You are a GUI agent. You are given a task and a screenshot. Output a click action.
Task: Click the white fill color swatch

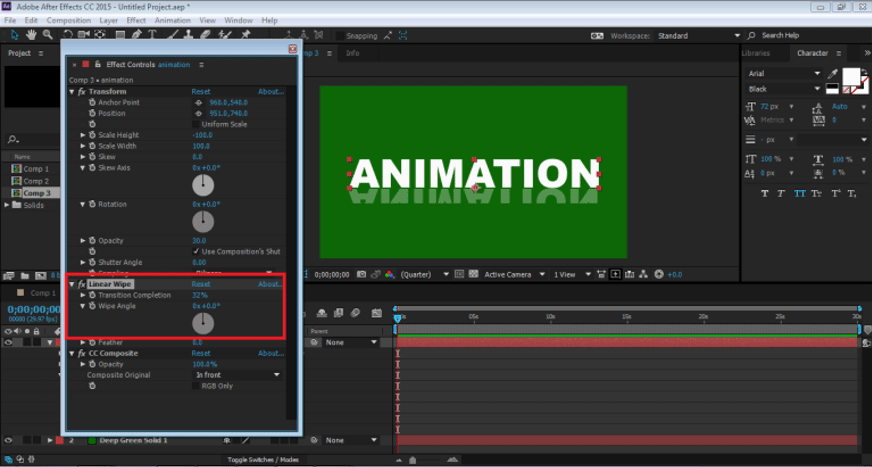click(851, 76)
